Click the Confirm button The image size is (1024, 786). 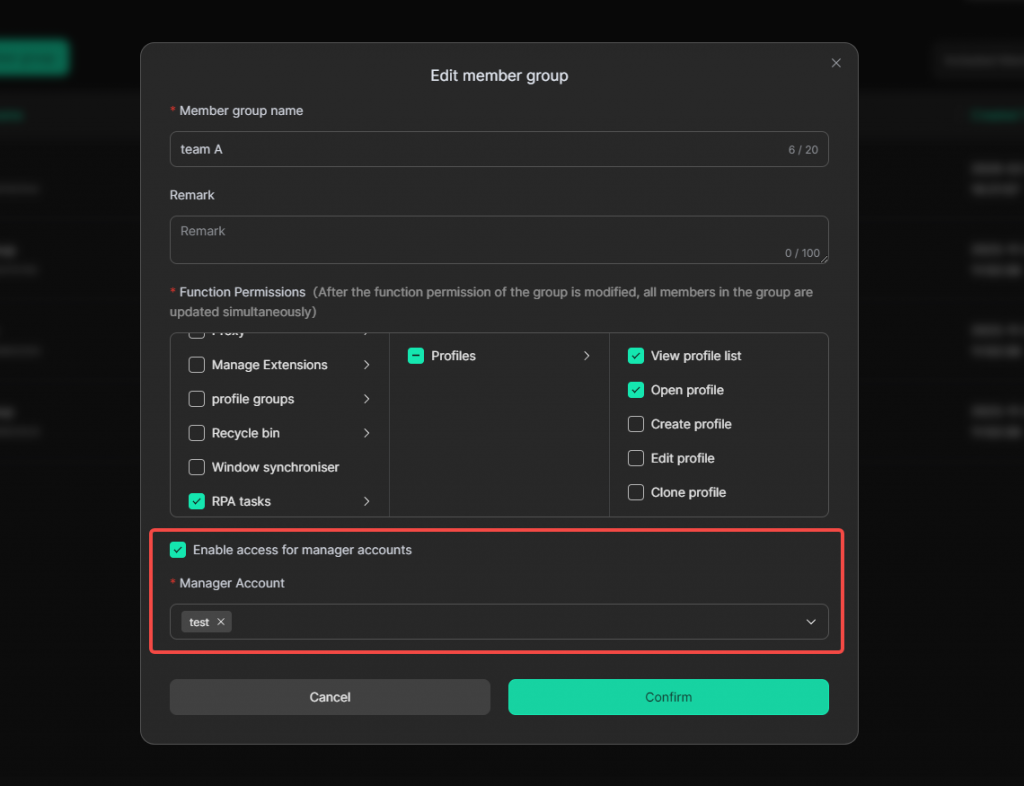[x=668, y=697]
